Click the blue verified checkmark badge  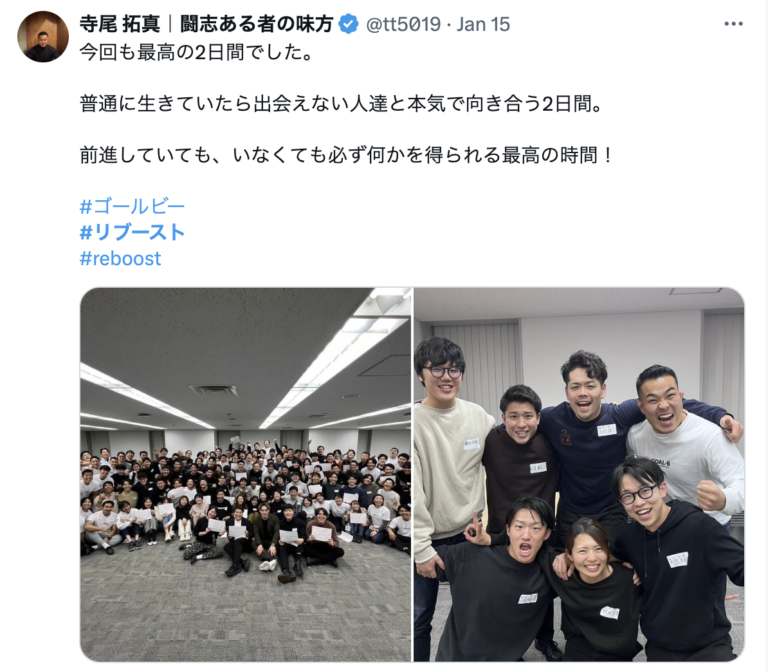click(x=348, y=24)
